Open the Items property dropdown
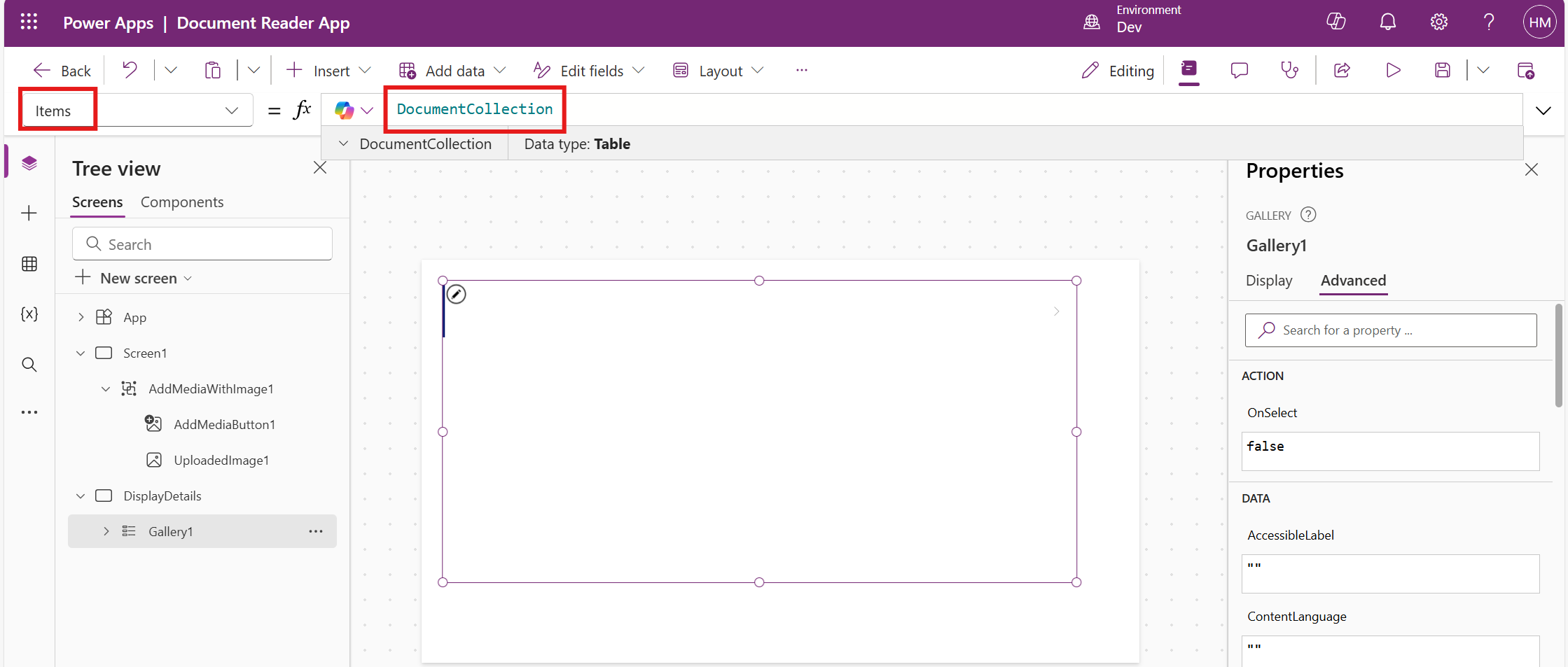 (x=231, y=111)
